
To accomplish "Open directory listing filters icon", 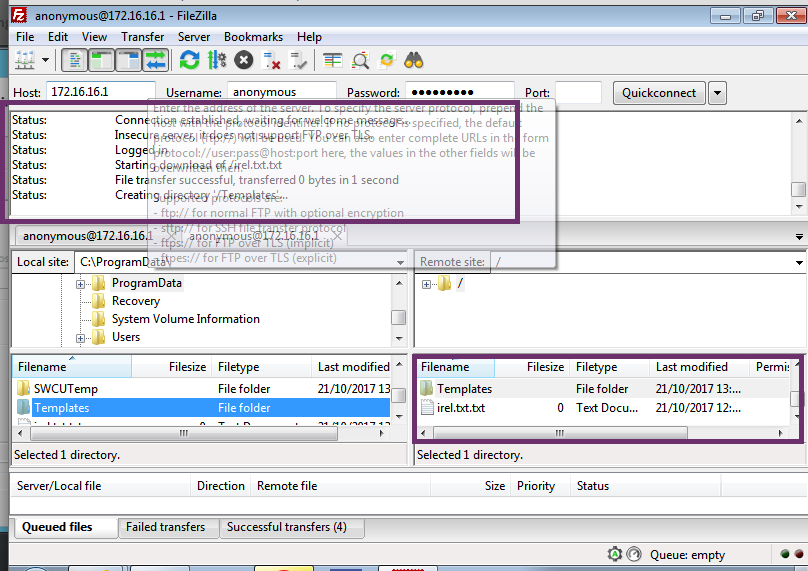I will 332,60.
